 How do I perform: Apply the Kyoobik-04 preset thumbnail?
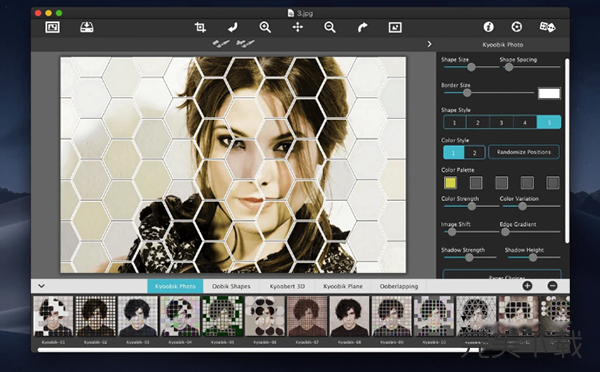[180, 316]
